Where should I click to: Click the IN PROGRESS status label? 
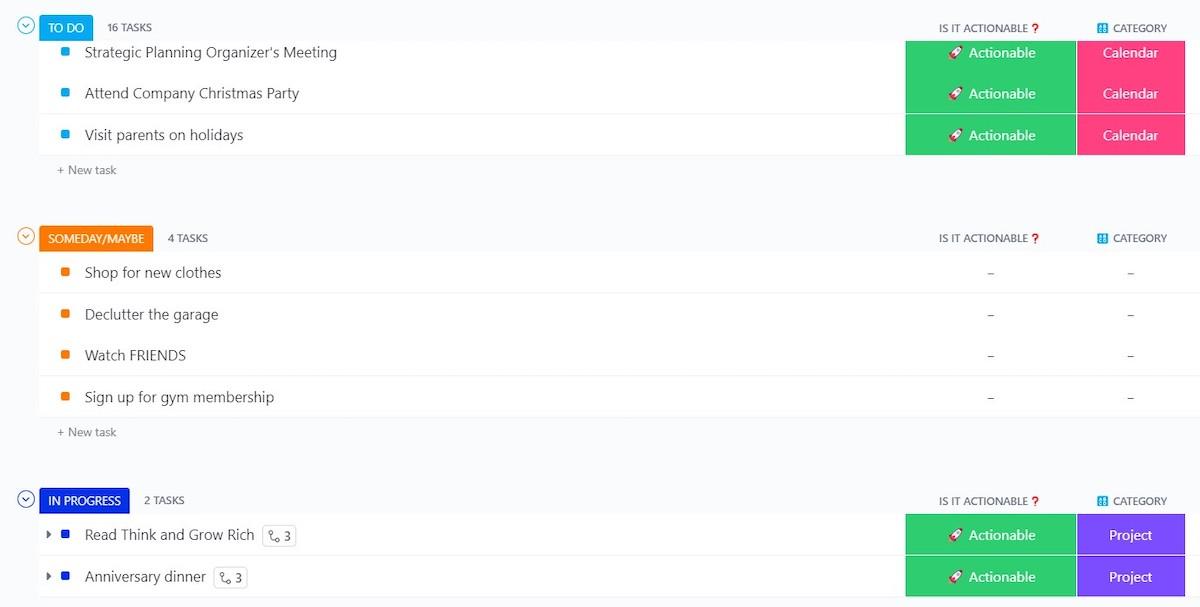tap(84, 500)
